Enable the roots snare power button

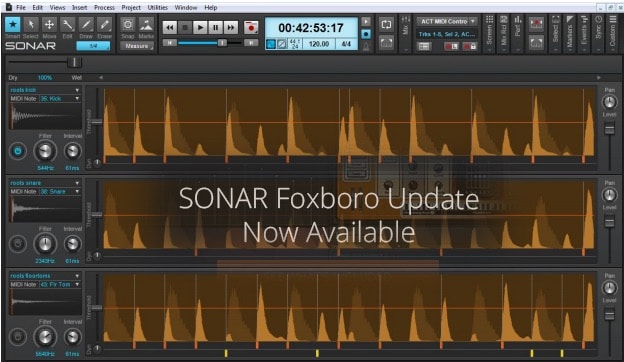pos(18,244)
